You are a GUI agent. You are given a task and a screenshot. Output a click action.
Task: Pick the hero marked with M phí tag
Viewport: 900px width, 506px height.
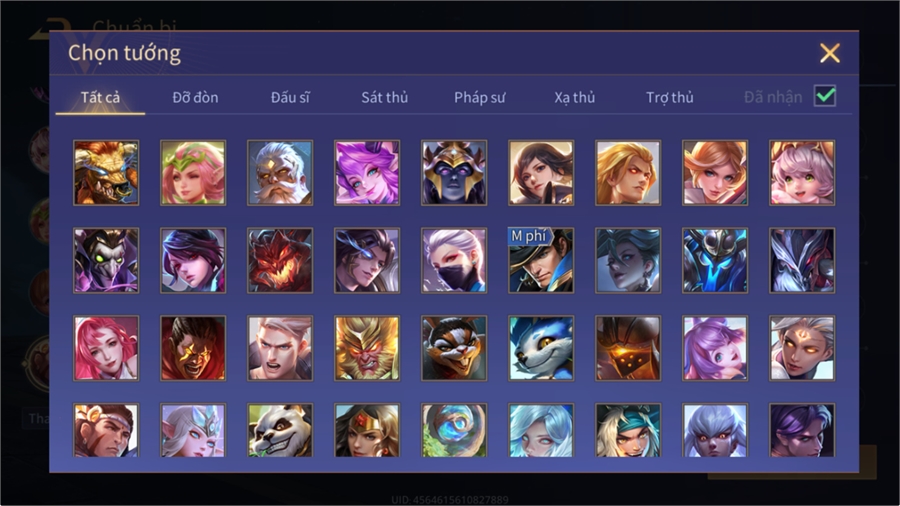coord(541,260)
